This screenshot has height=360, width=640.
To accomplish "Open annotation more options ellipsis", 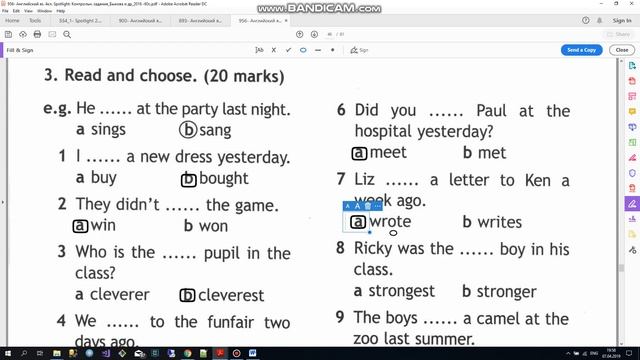I will click(x=378, y=207).
